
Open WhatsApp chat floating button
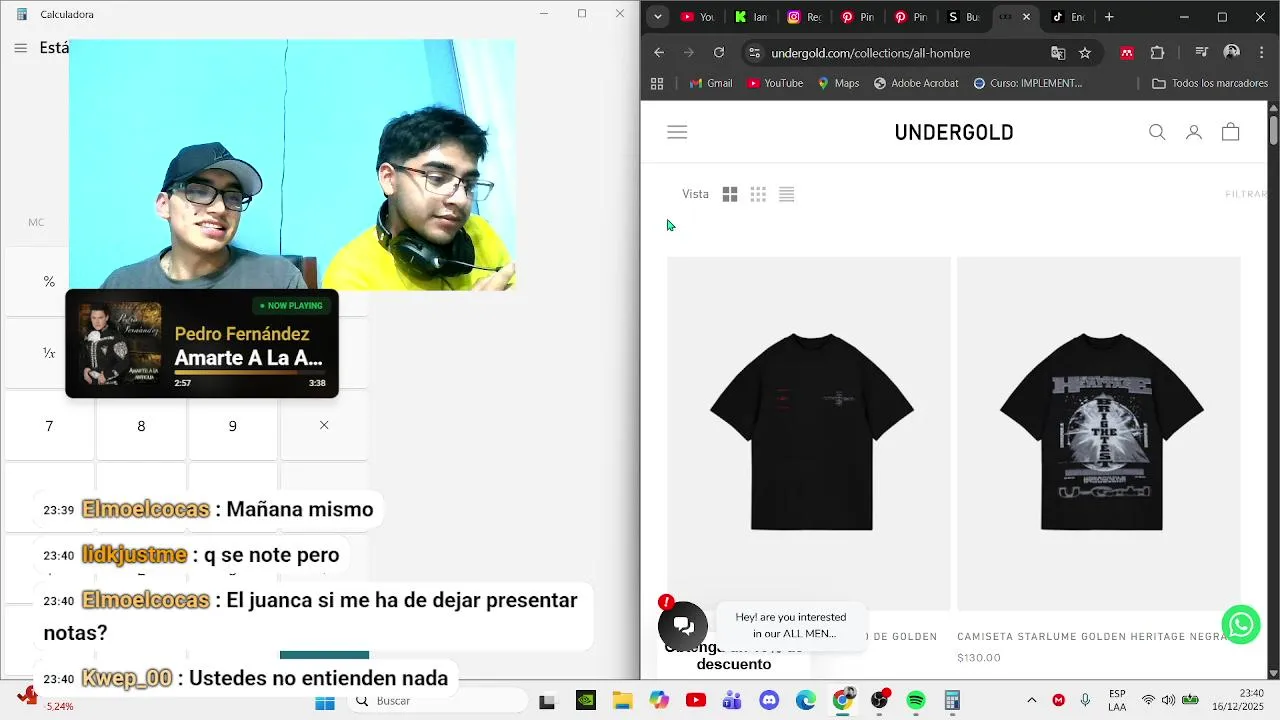coord(1241,625)
